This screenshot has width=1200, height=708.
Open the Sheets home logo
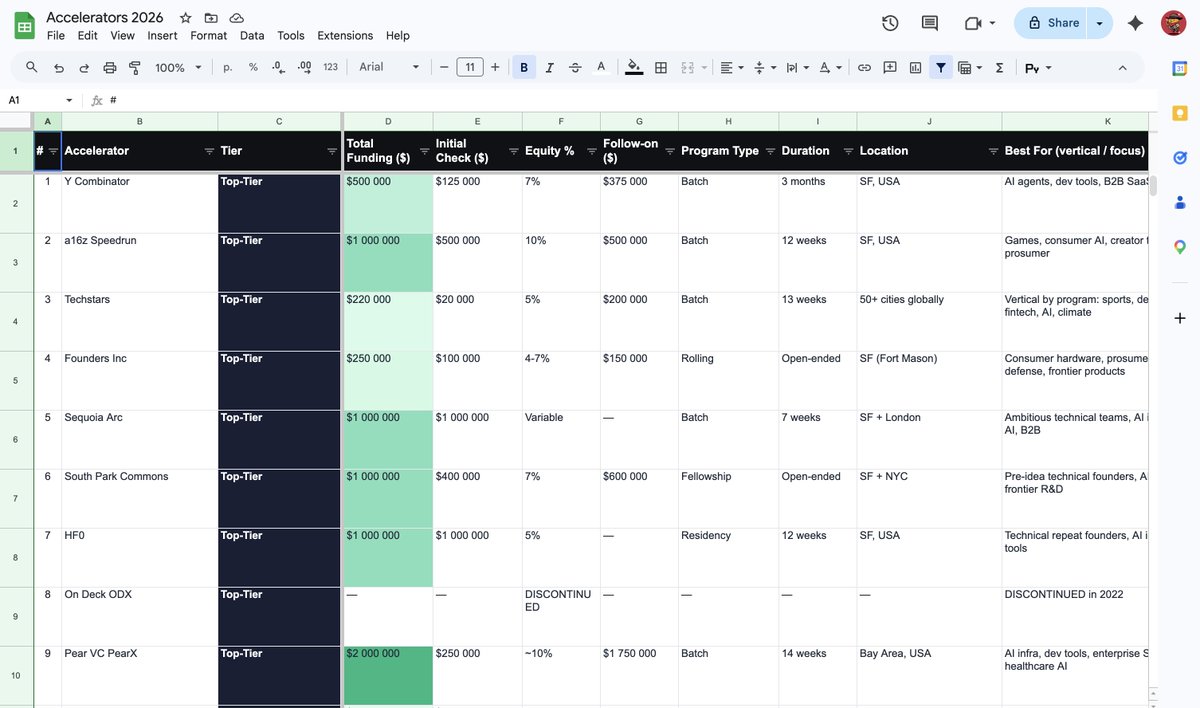click(24, 25)
